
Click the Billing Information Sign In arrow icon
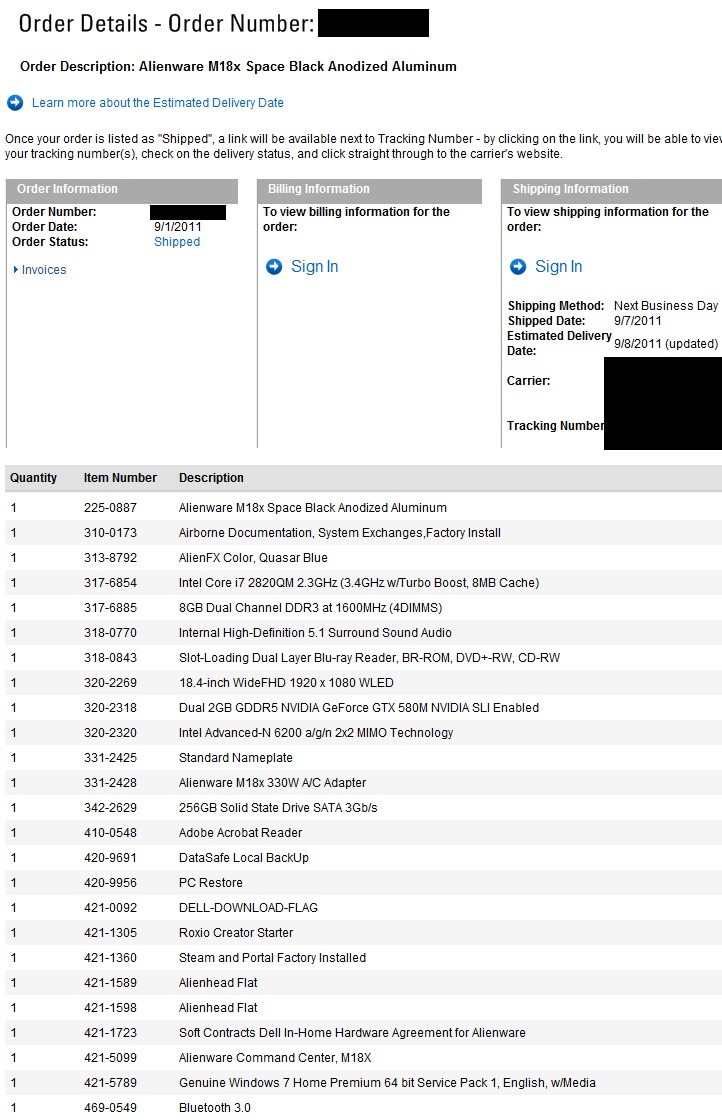click(274, 266)
